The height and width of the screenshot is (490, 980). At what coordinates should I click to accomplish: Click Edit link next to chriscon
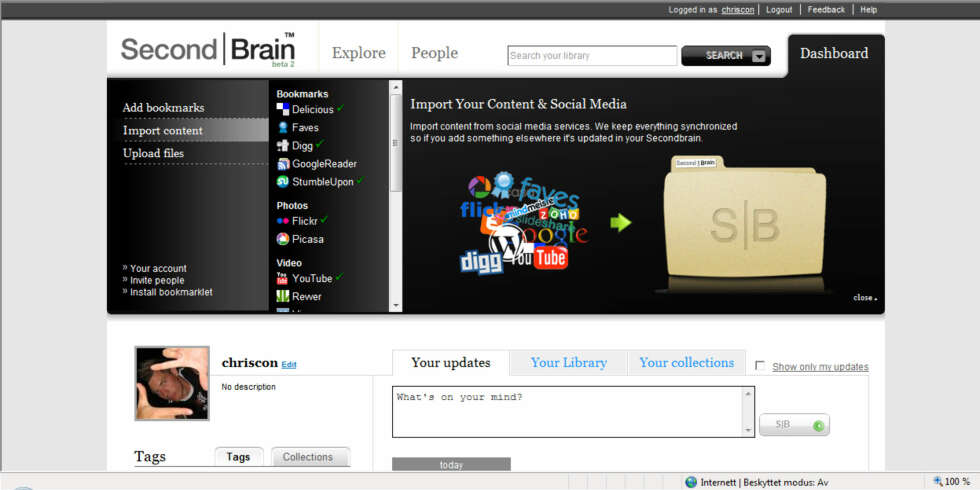[289, 365]
